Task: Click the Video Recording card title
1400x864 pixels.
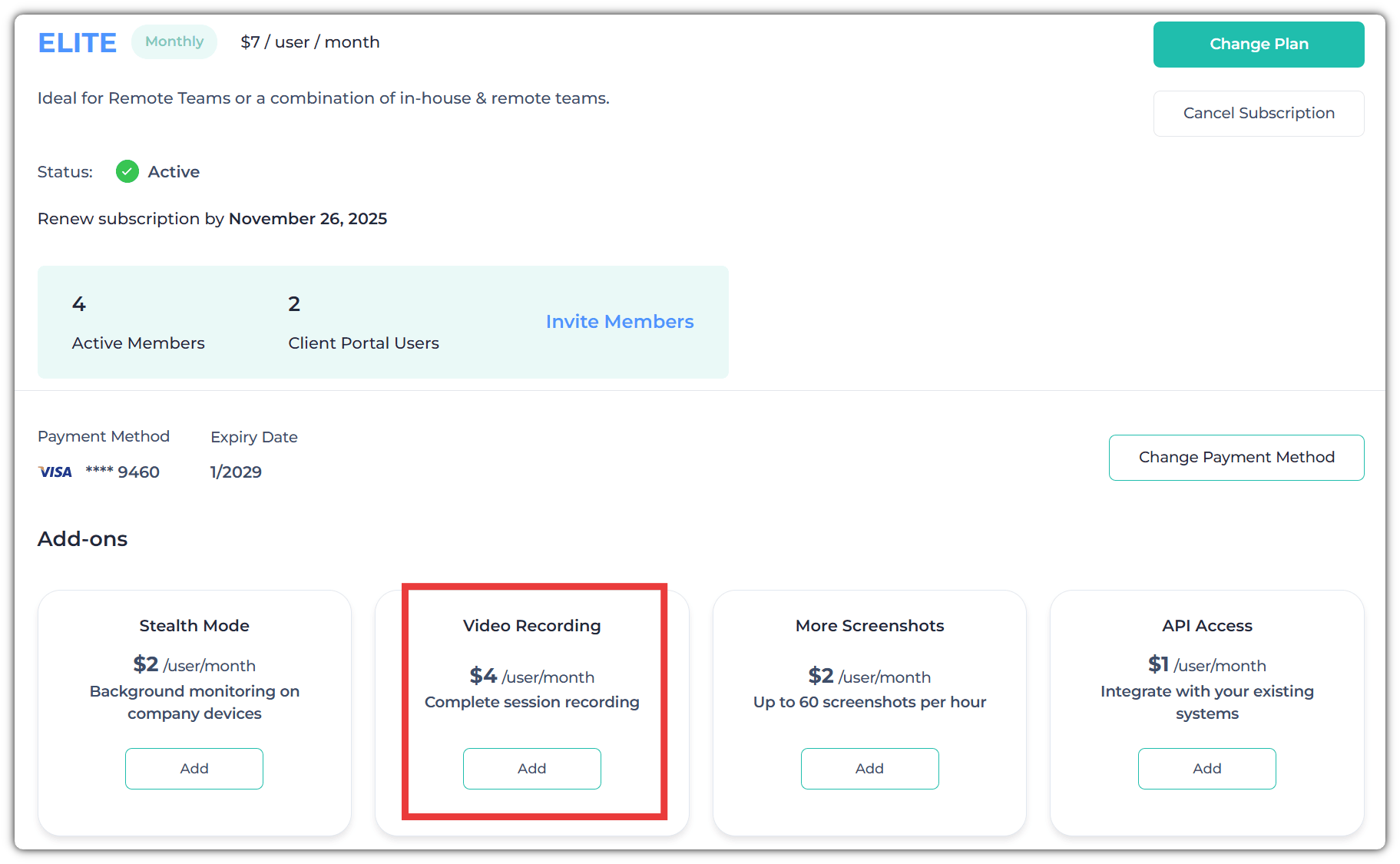Action: (531, 626)
